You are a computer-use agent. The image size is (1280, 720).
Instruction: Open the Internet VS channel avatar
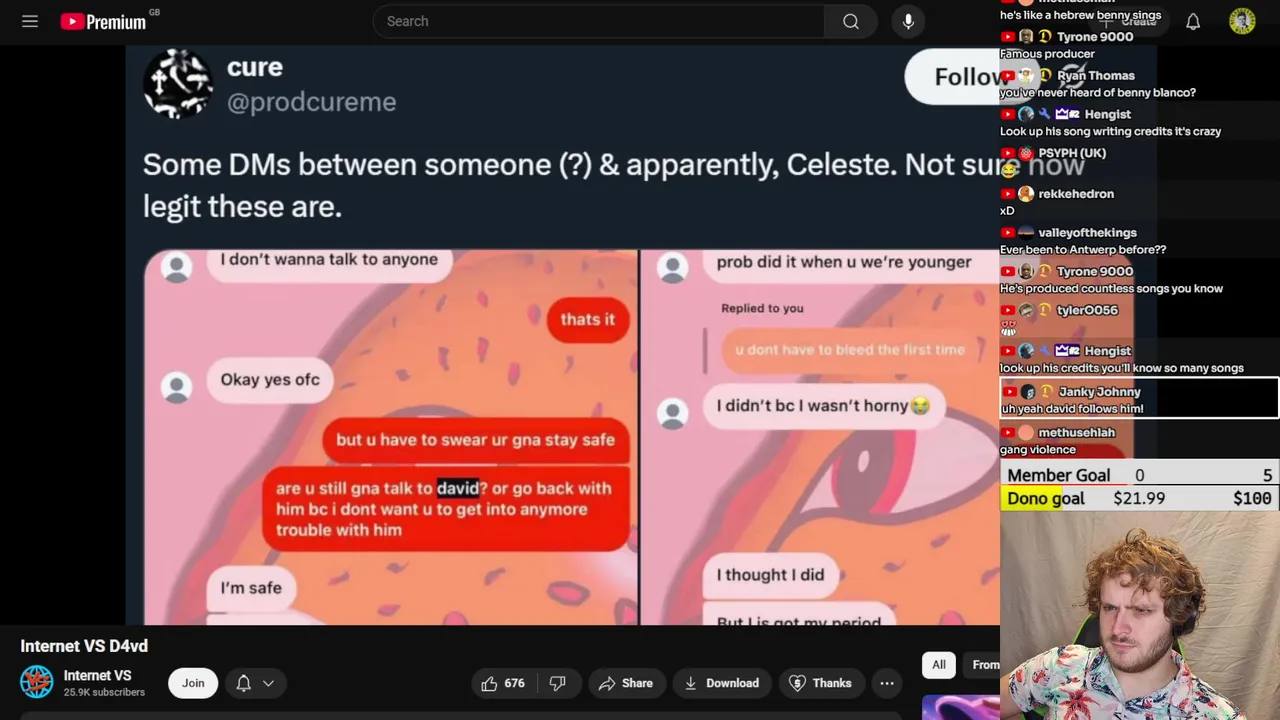tap(37, 682)
